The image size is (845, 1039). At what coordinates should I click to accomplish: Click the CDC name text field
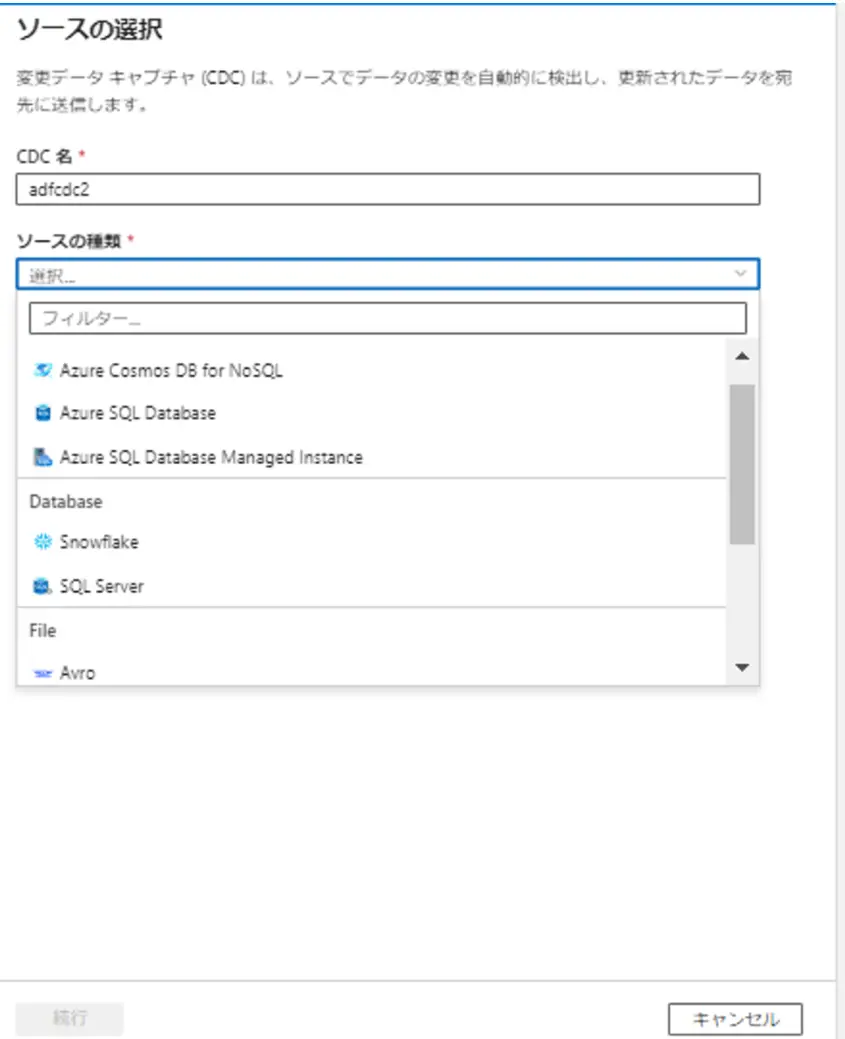(388, 190)
